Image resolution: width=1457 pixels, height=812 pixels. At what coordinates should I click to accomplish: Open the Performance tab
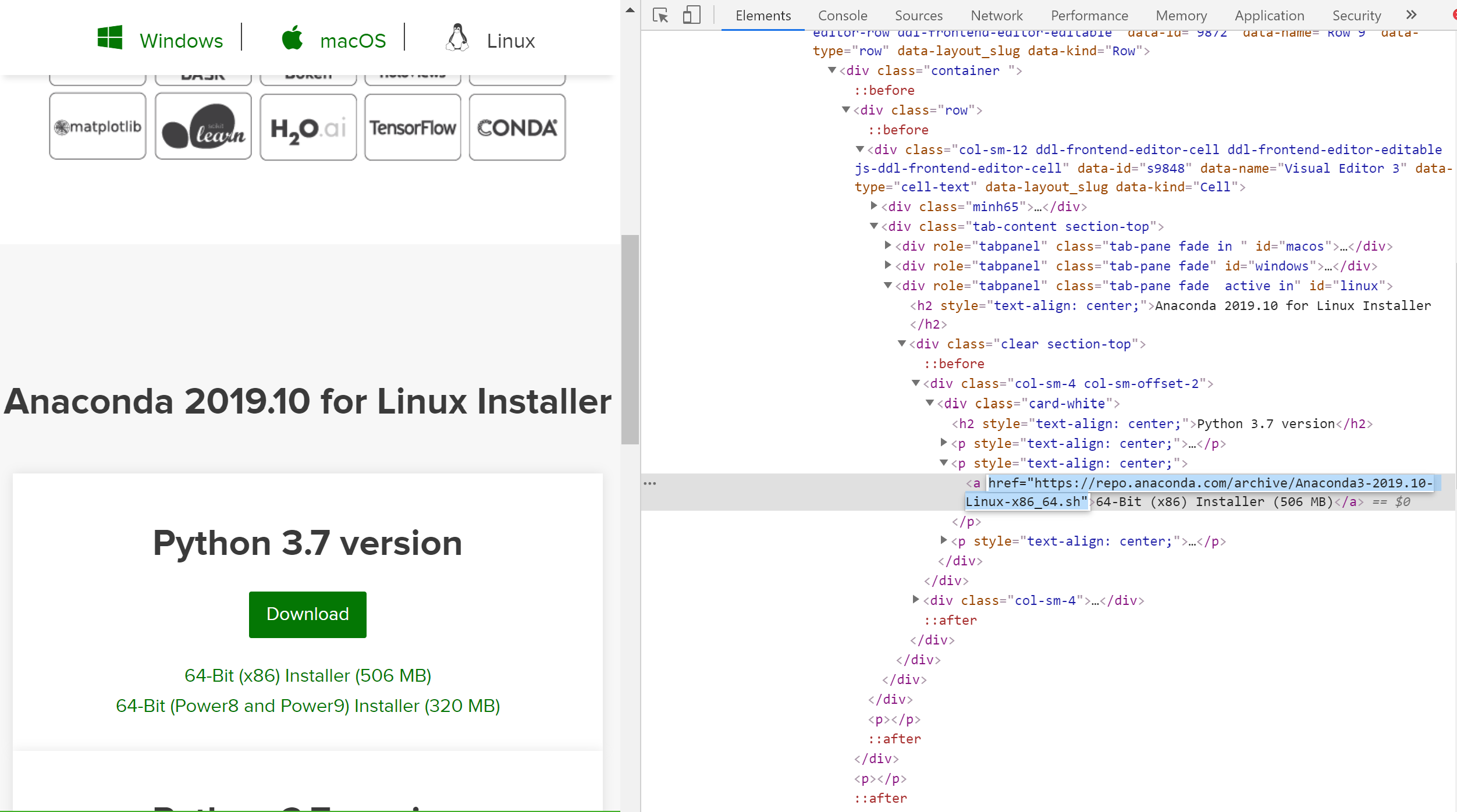point(1089,16)
